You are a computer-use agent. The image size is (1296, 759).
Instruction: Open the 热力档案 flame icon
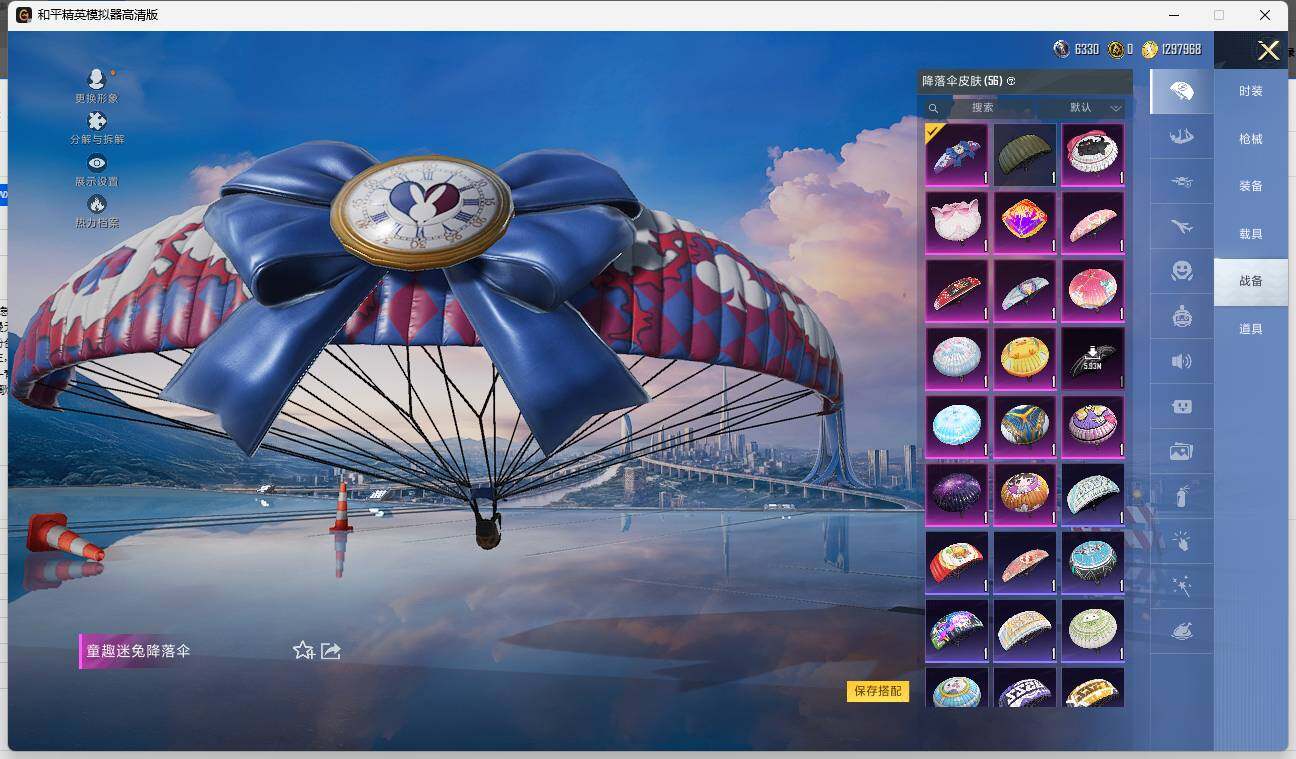(x=97, y=204)
